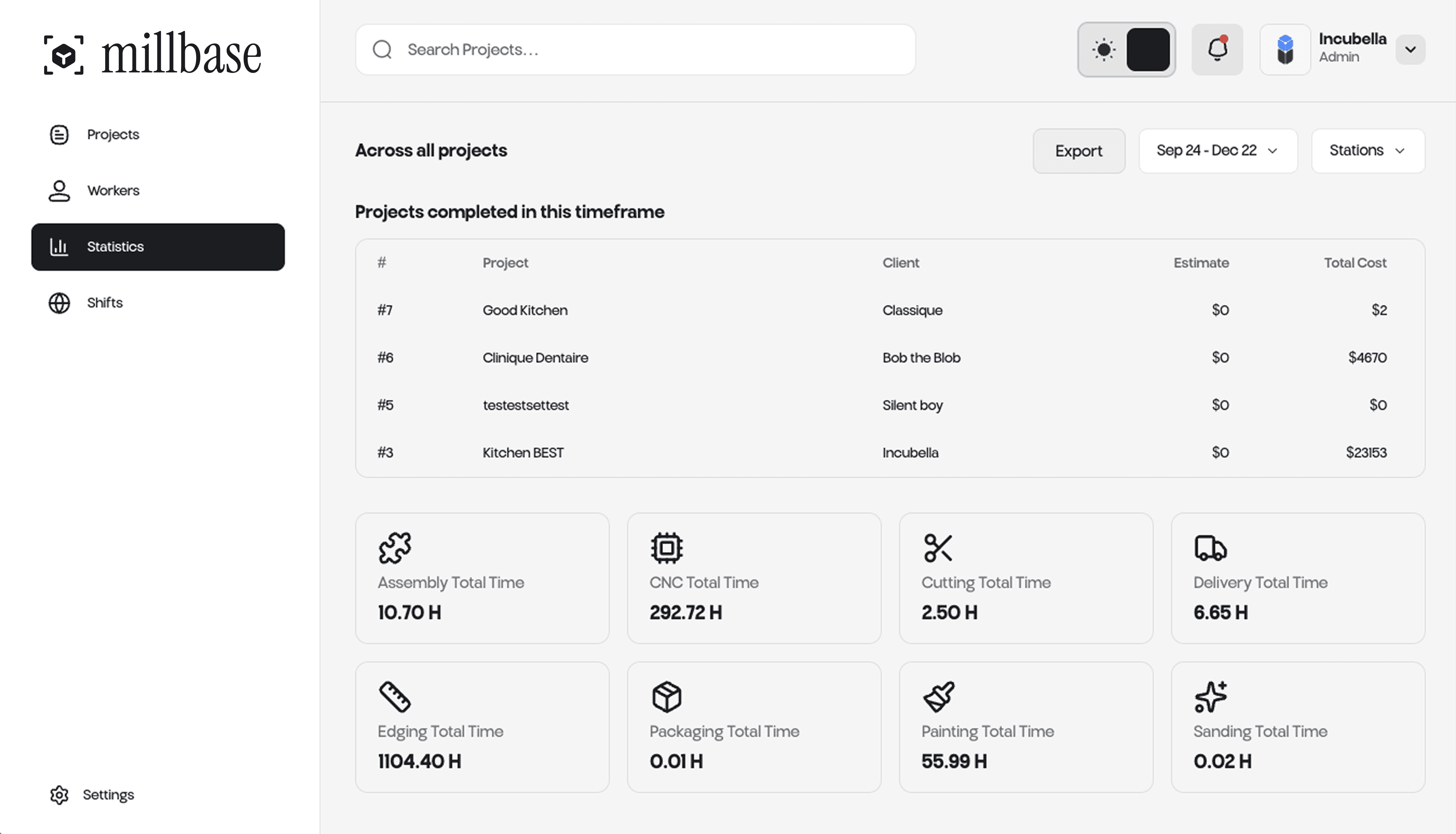Navigate to the Workers section
The width and height of the screenshot is (1456, 834).
click(113, 190)
